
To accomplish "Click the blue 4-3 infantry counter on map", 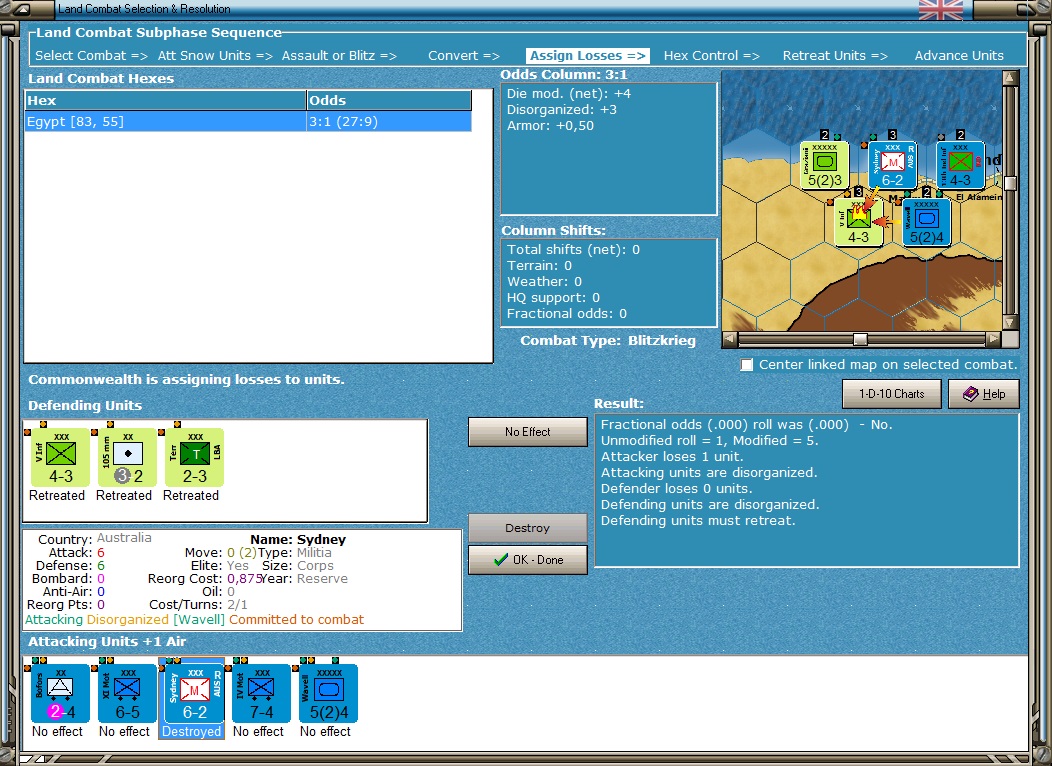I will pos(960,165).
